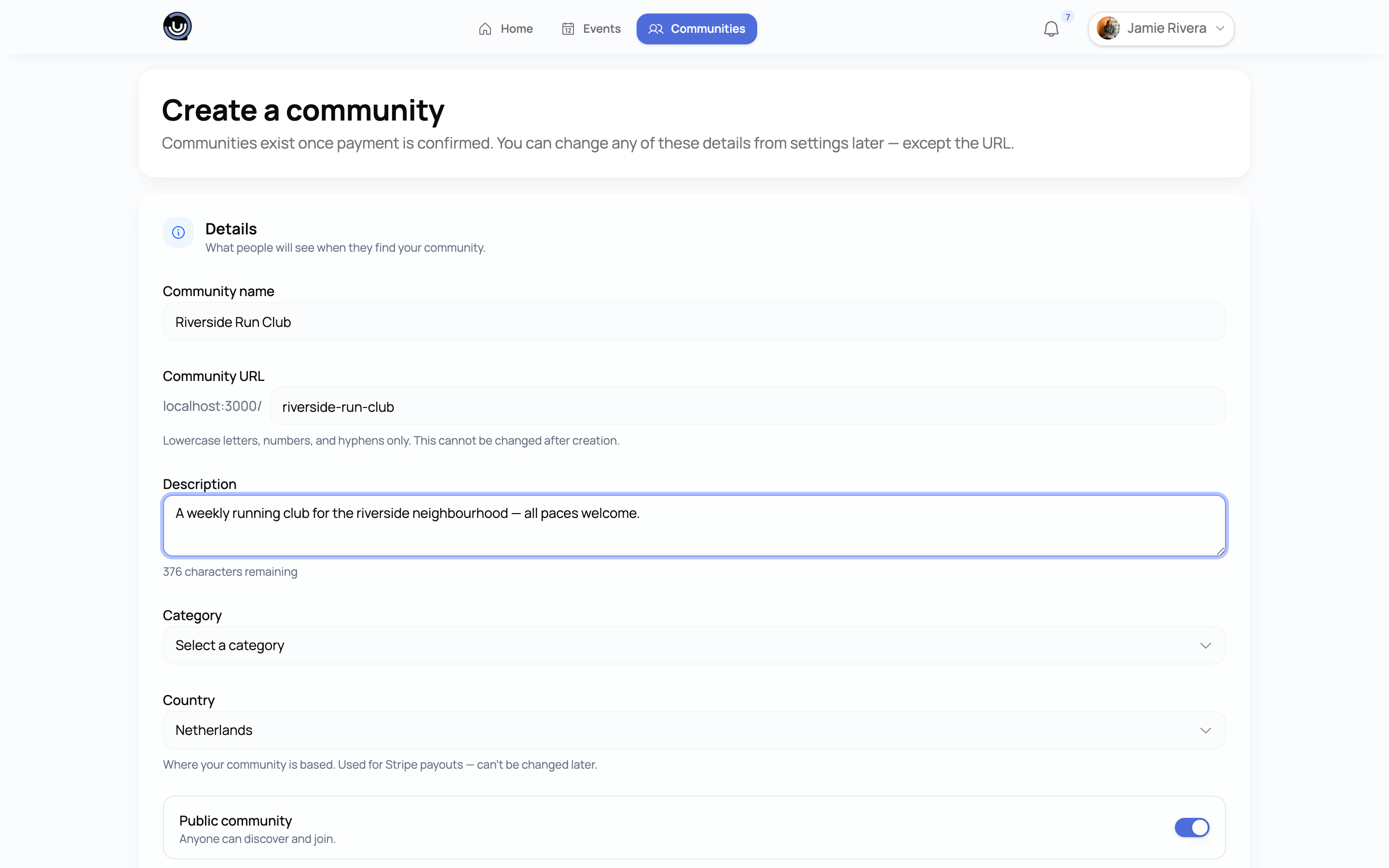The height and width of the screenshot is (868, 1389).
Task: Click the Jamie Rivera name
Action: (1166, 28)
